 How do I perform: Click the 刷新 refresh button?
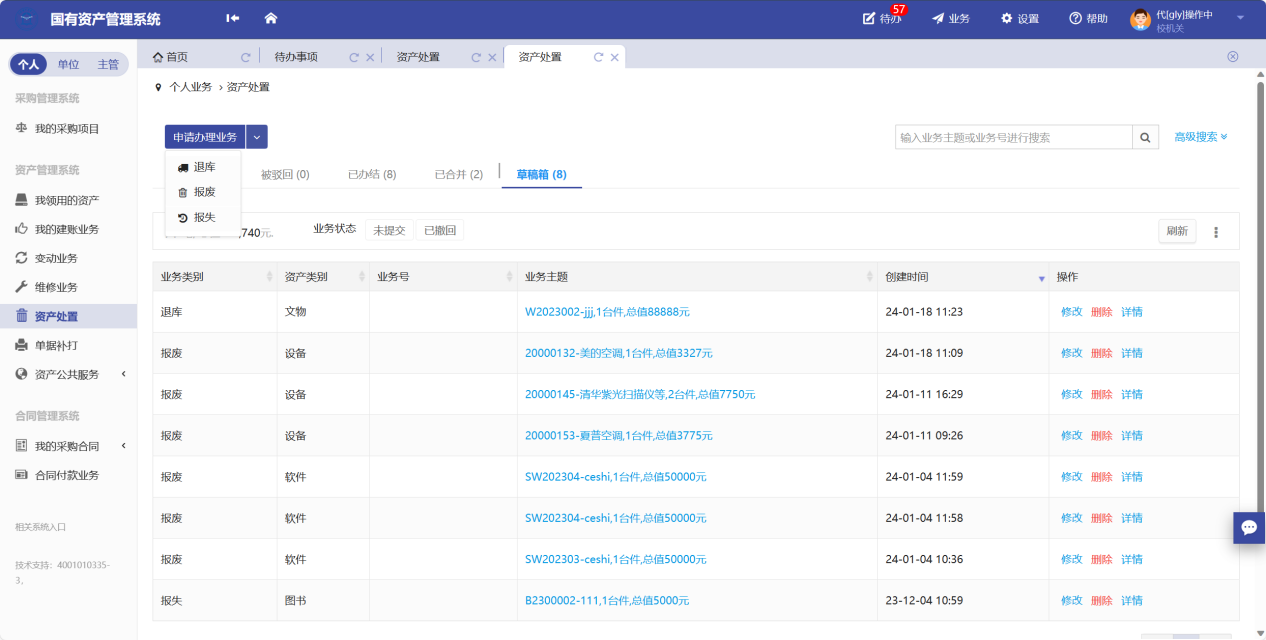(x=1177, y=231)
